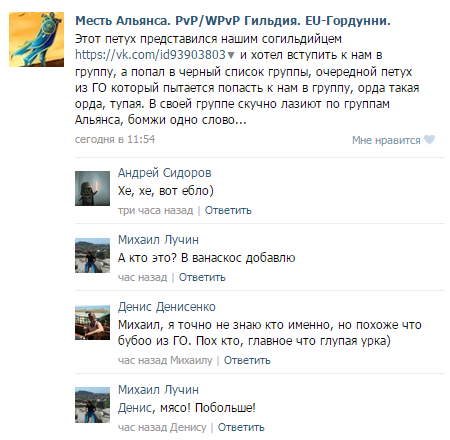Open the group avatar with blue figure

[36, 39]
